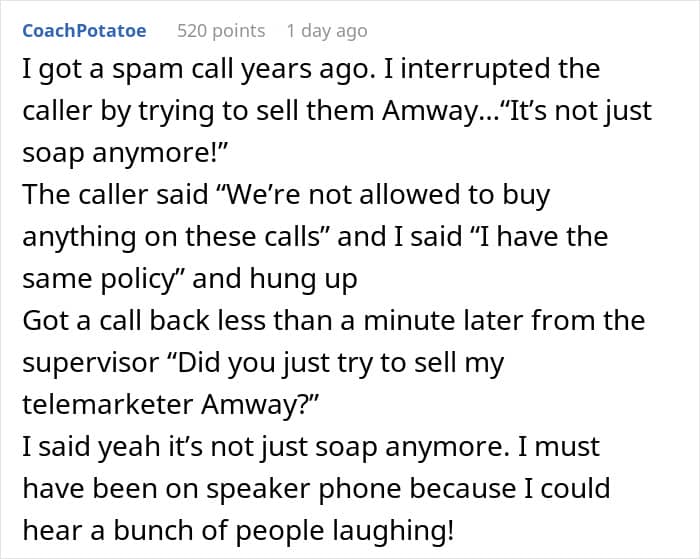Click the line starting "I got a spam call"
This screenshot has width=700, height=559.
(x=310, y=70)
